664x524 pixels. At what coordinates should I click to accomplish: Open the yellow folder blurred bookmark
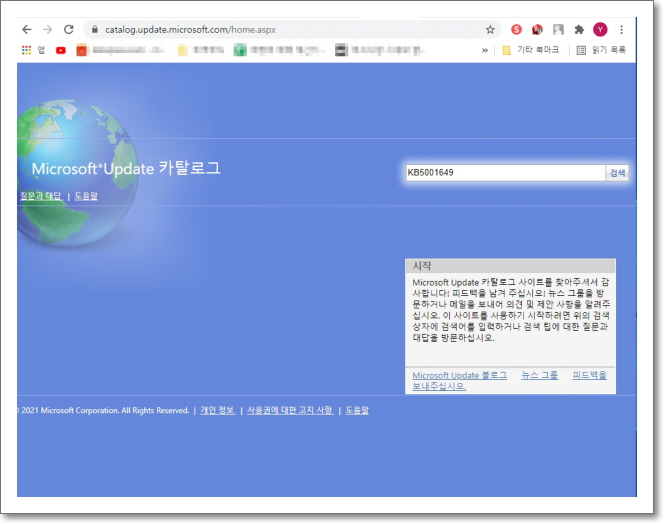pyautogui.click(x=201, y=50)
